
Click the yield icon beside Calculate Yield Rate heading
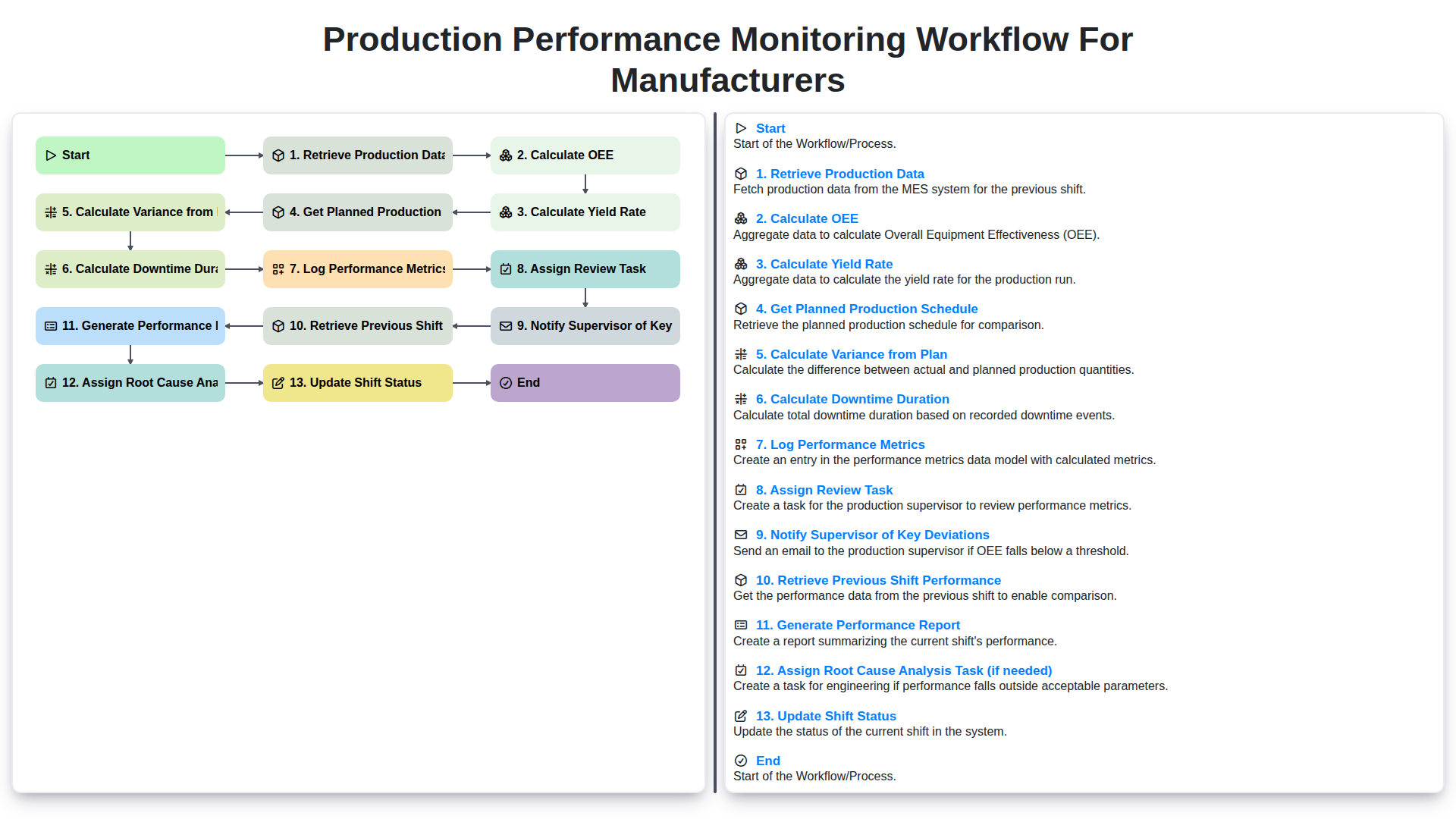pos(740,264)
